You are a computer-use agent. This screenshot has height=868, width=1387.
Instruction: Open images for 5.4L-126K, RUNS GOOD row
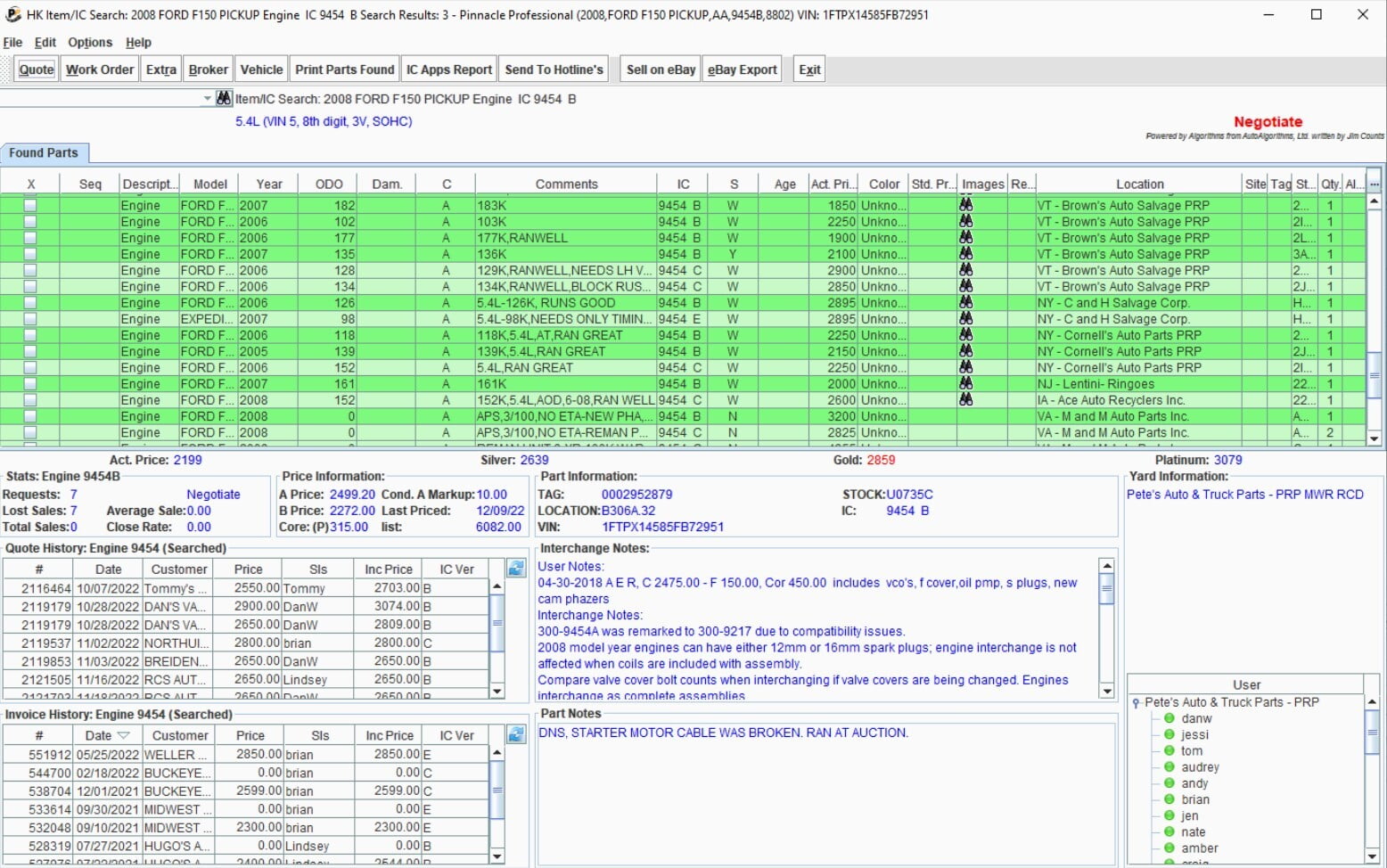(965, 302)
